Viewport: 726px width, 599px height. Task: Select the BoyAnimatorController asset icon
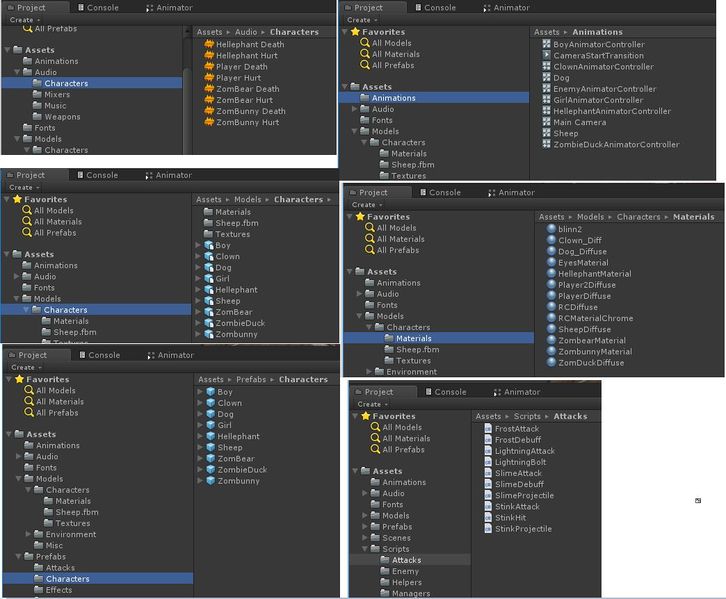(x=546, y=44)
